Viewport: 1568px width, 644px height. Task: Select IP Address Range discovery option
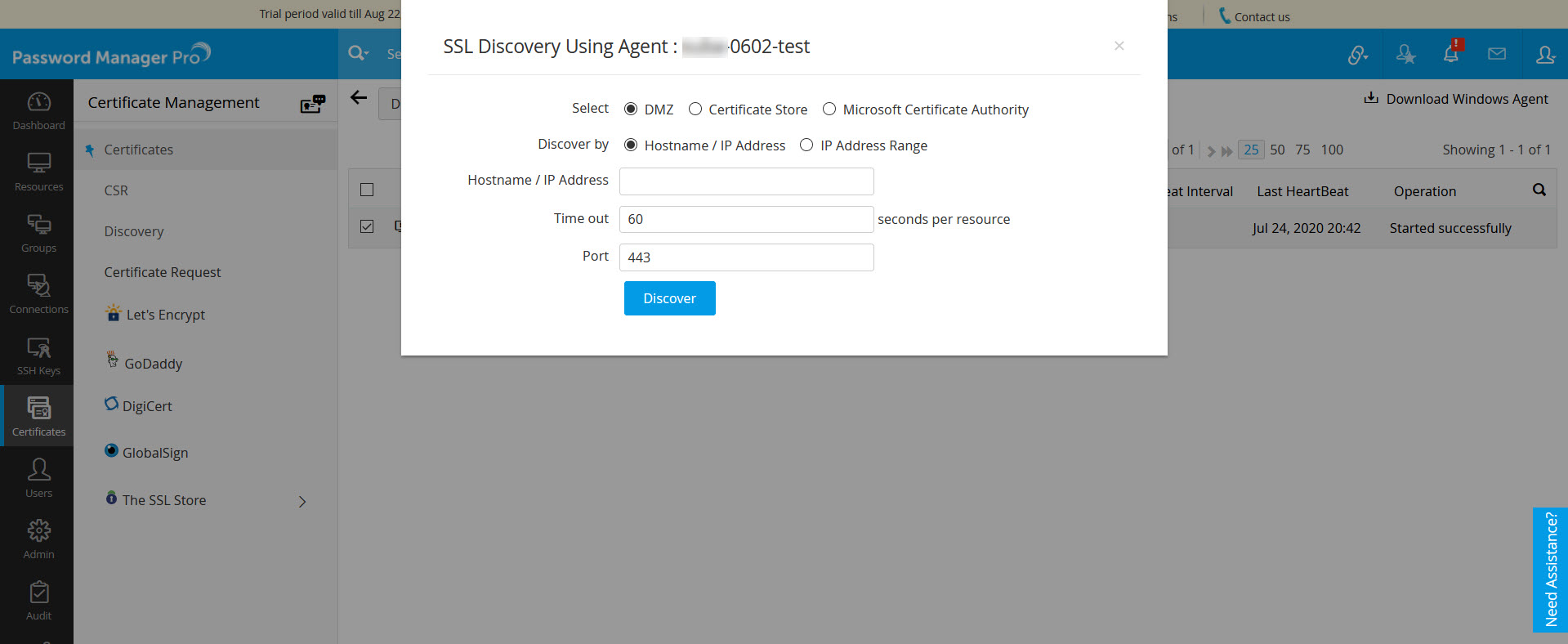806,145
